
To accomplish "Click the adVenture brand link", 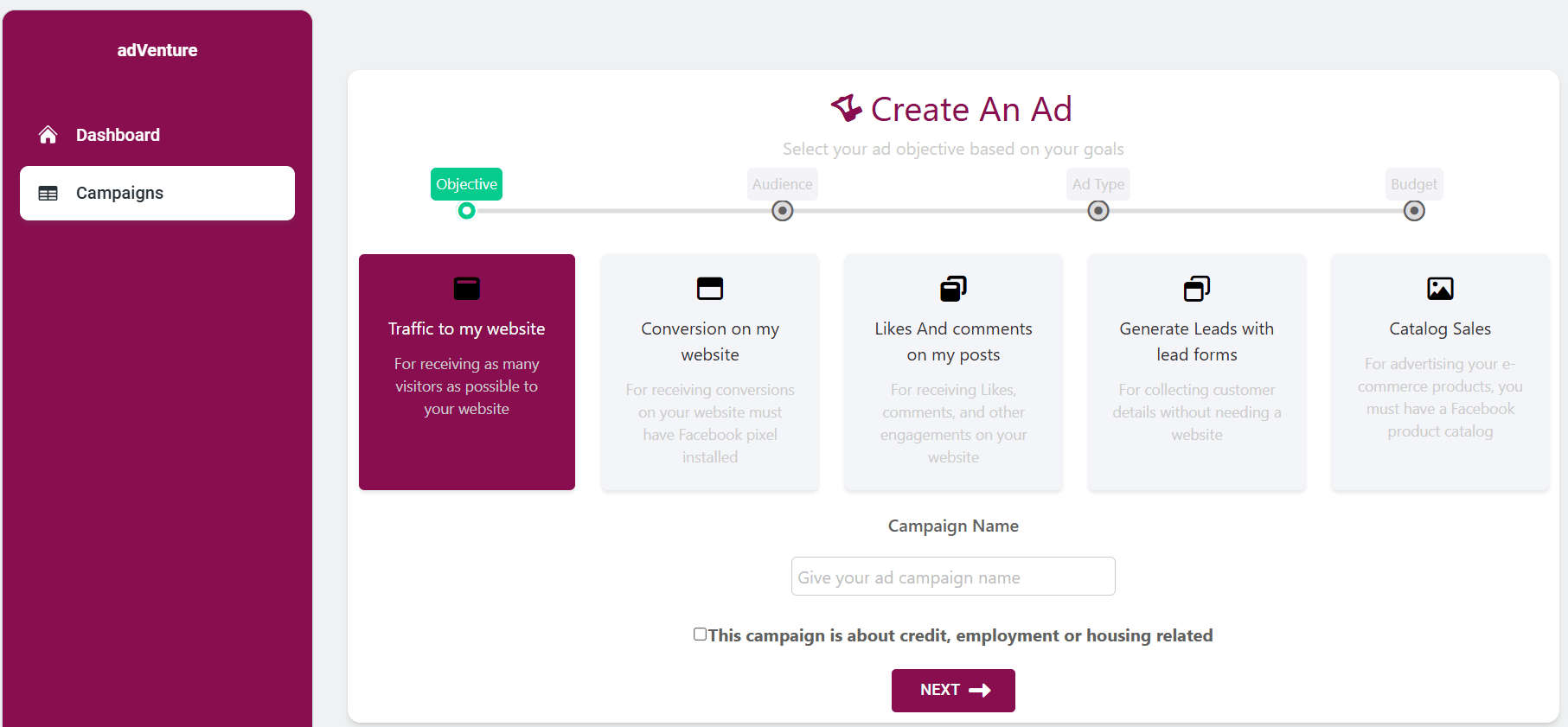I will click(x=157, y=50).
